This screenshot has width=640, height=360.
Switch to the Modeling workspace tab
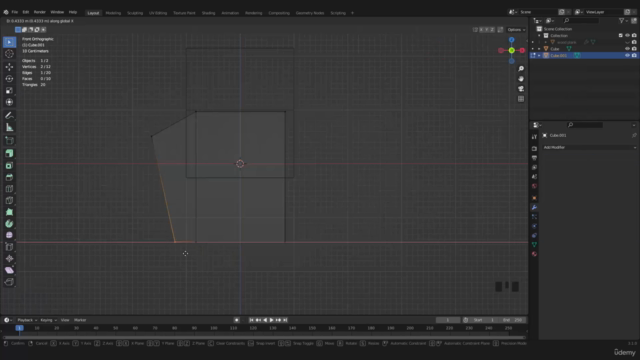(x=113, y=13)
